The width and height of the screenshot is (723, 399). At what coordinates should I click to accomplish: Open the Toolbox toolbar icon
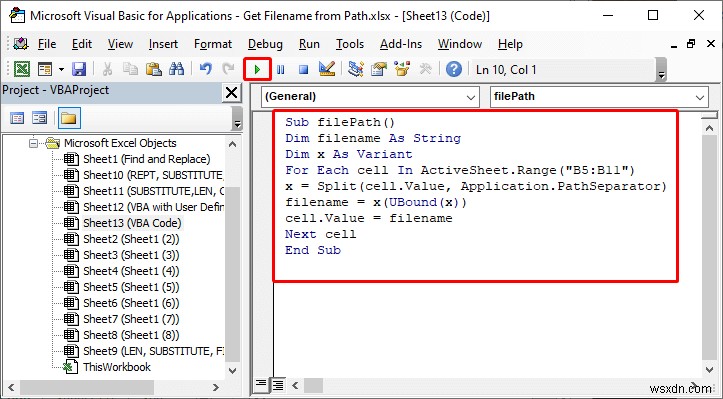[x=425, y=70]
